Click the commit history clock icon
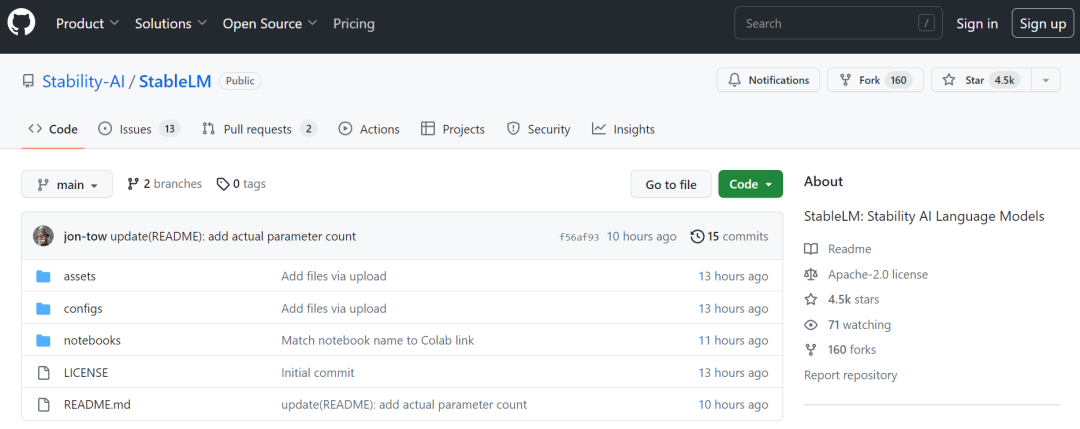 point(697,237)
